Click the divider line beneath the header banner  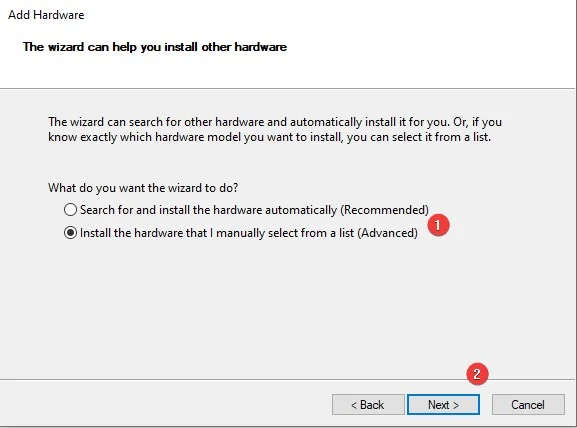(x=287, y=88)
